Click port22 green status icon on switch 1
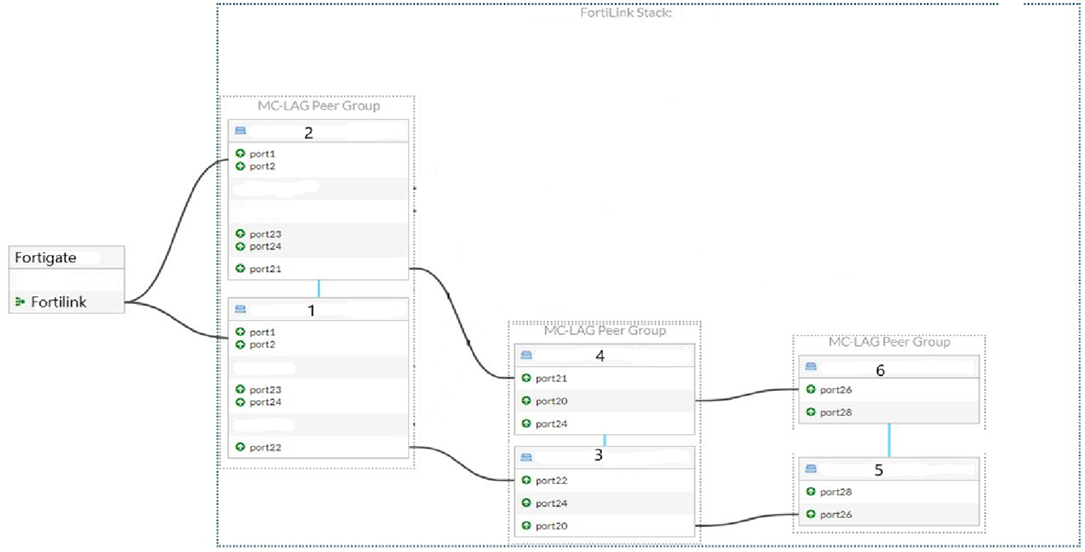This screenshot has height=552, width=1085. (x=240, y=447)
